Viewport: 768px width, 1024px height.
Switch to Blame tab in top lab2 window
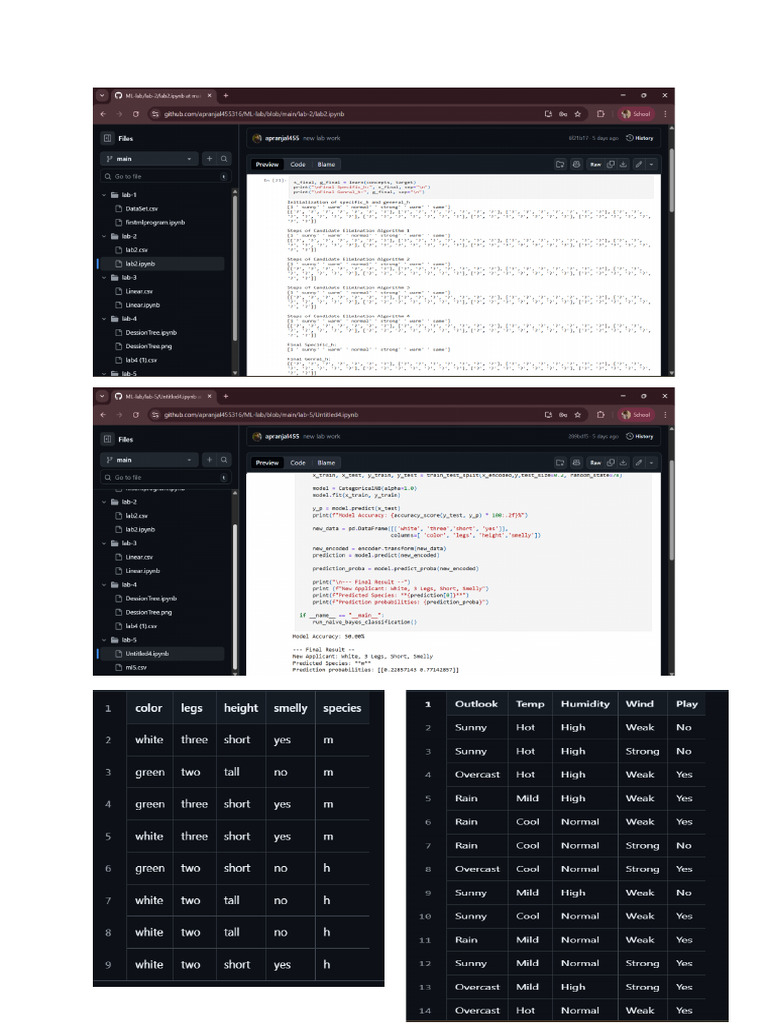(x=326, y=165)
